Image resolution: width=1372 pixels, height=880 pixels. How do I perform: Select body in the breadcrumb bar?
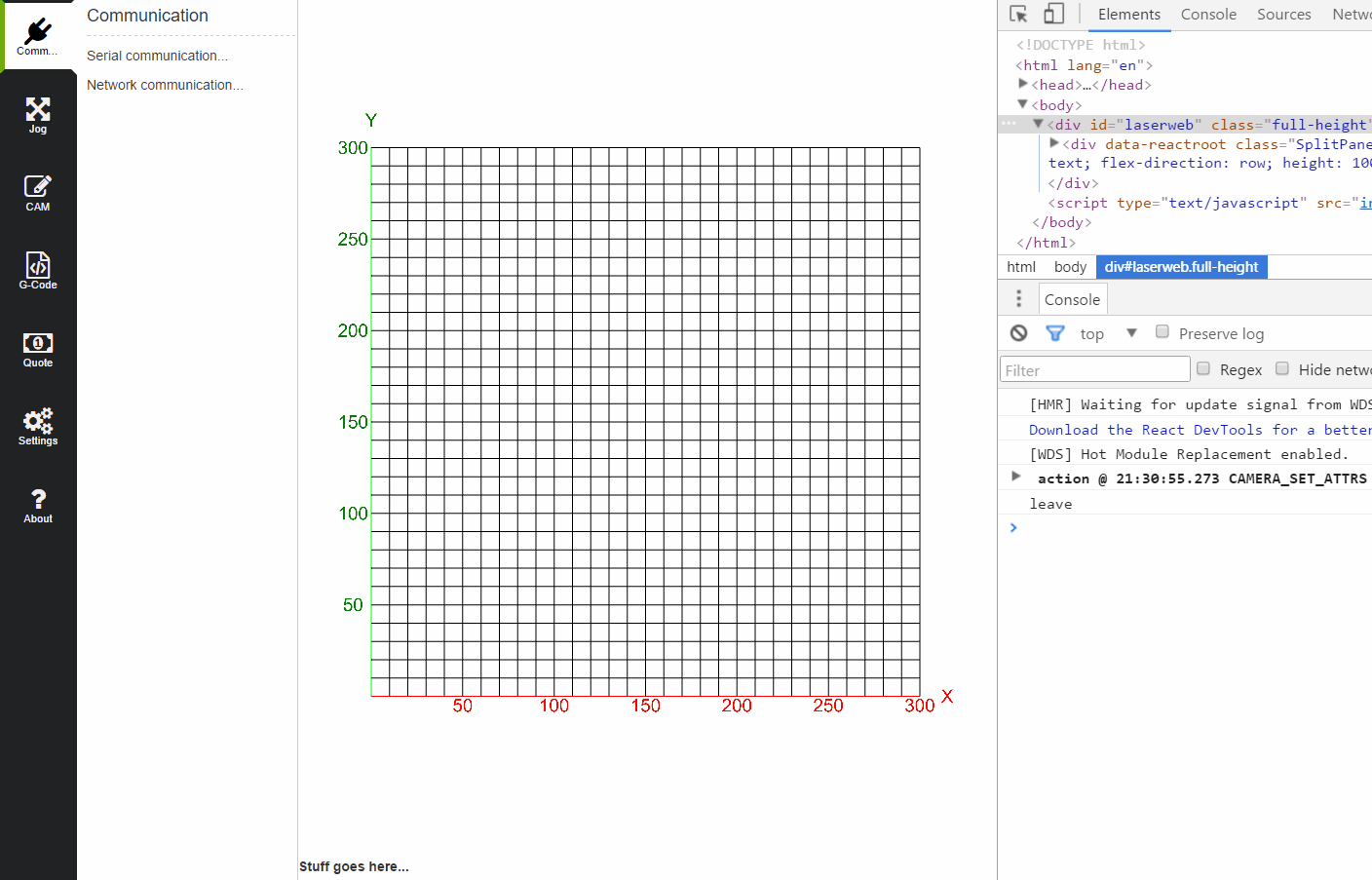[1070, 267]
